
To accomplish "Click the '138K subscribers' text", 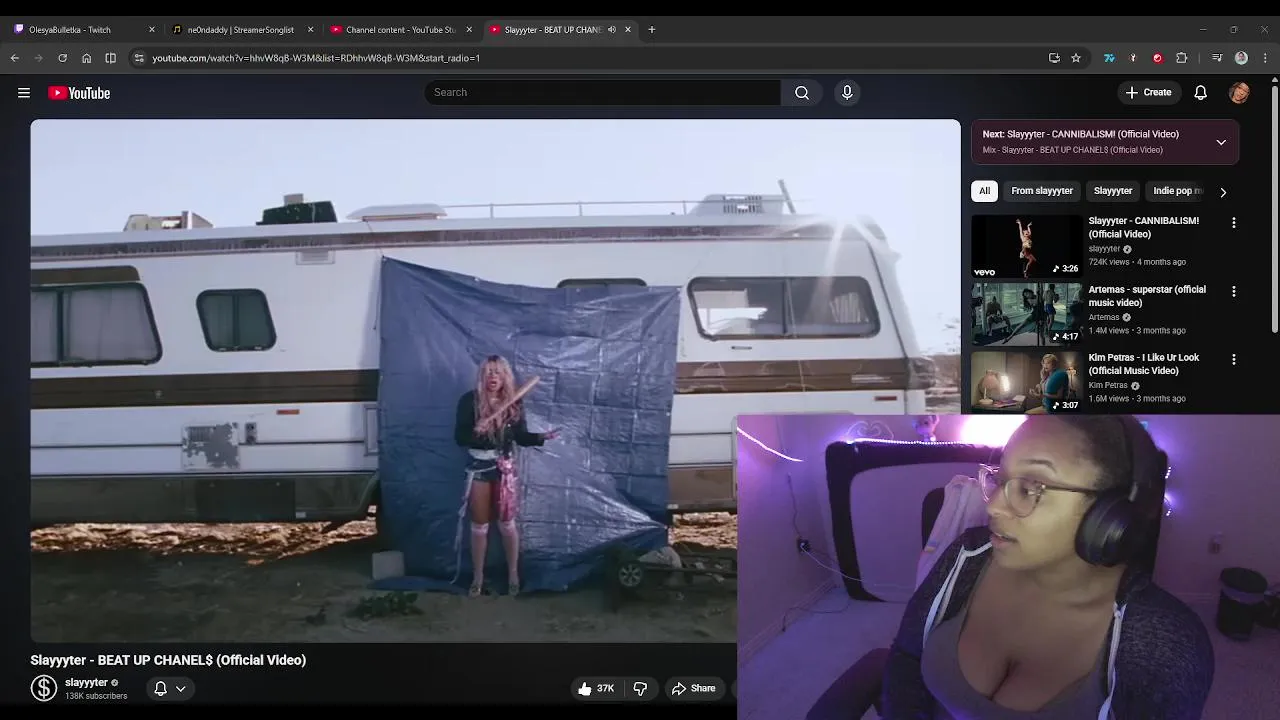I will [x=96, y=696].
